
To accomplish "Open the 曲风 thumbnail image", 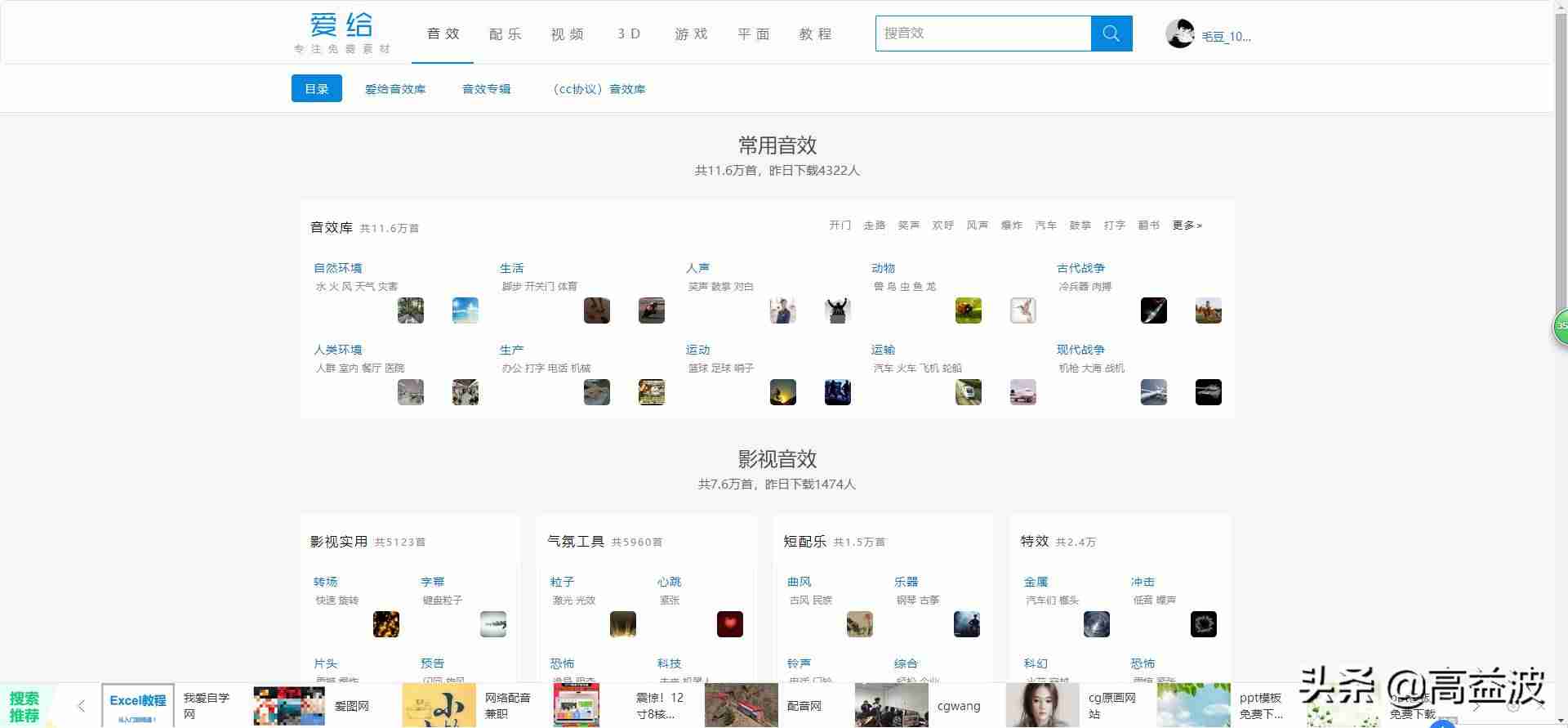I will pyautogui.click(x=860, y=624).
